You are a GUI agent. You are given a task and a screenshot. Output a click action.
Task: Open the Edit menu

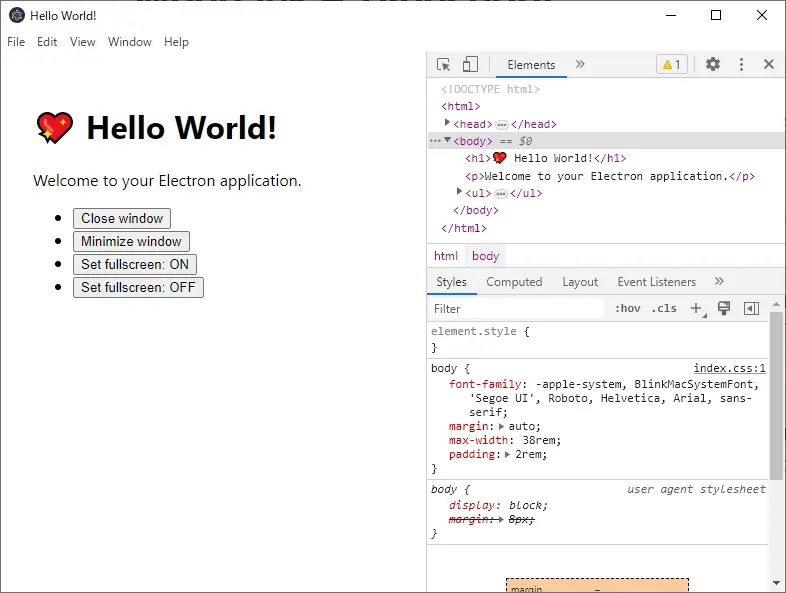click(x=47, y=42)
